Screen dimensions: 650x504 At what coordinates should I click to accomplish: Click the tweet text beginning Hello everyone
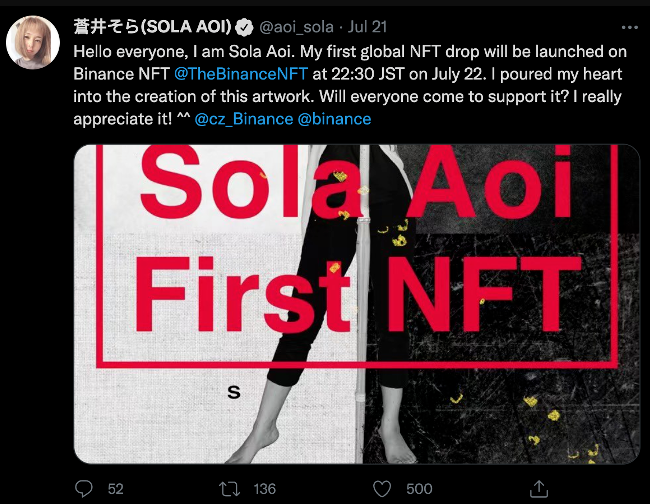click(x=350, y=85)
